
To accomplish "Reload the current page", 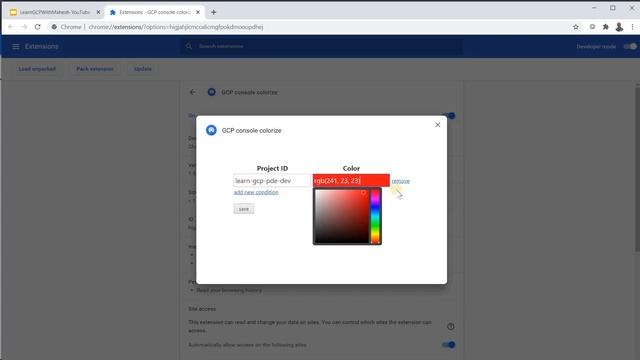I will (x=38, y=27).
